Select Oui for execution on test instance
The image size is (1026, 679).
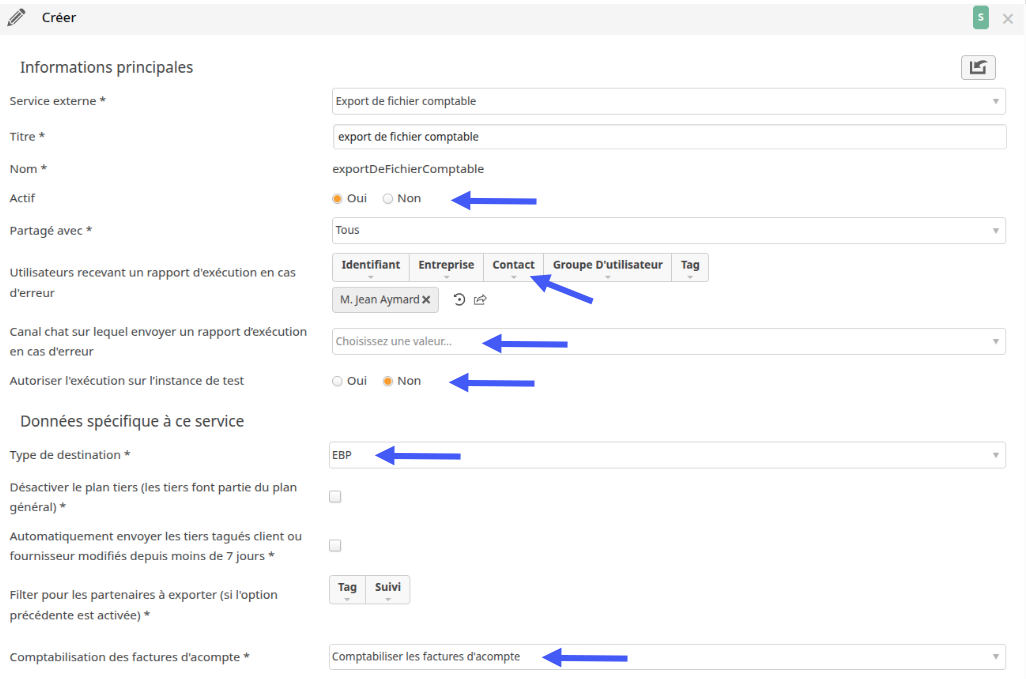(337, 381)
